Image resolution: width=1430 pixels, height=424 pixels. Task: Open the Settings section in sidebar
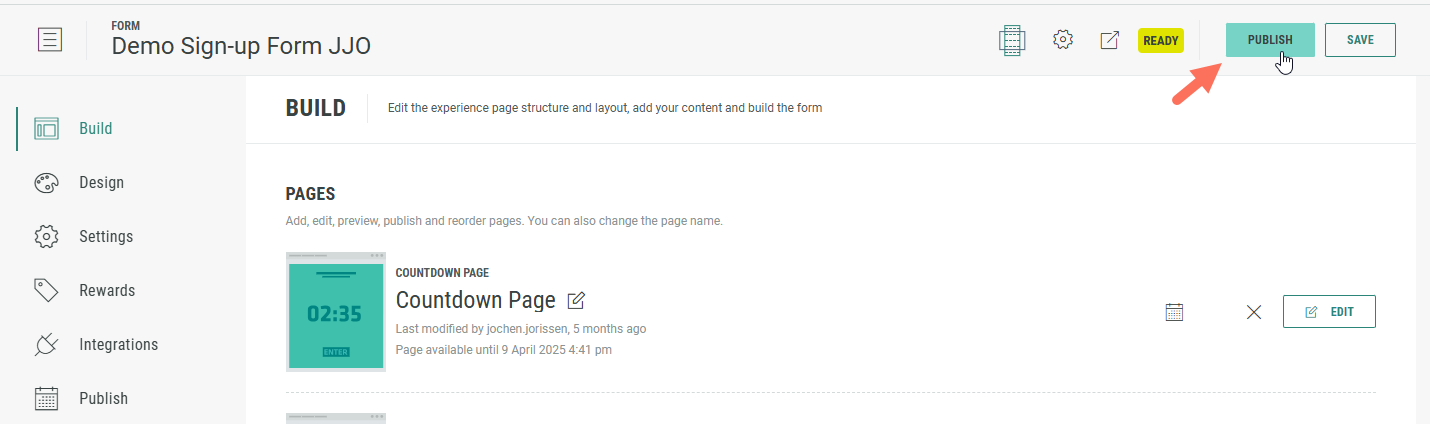point(105,237)
